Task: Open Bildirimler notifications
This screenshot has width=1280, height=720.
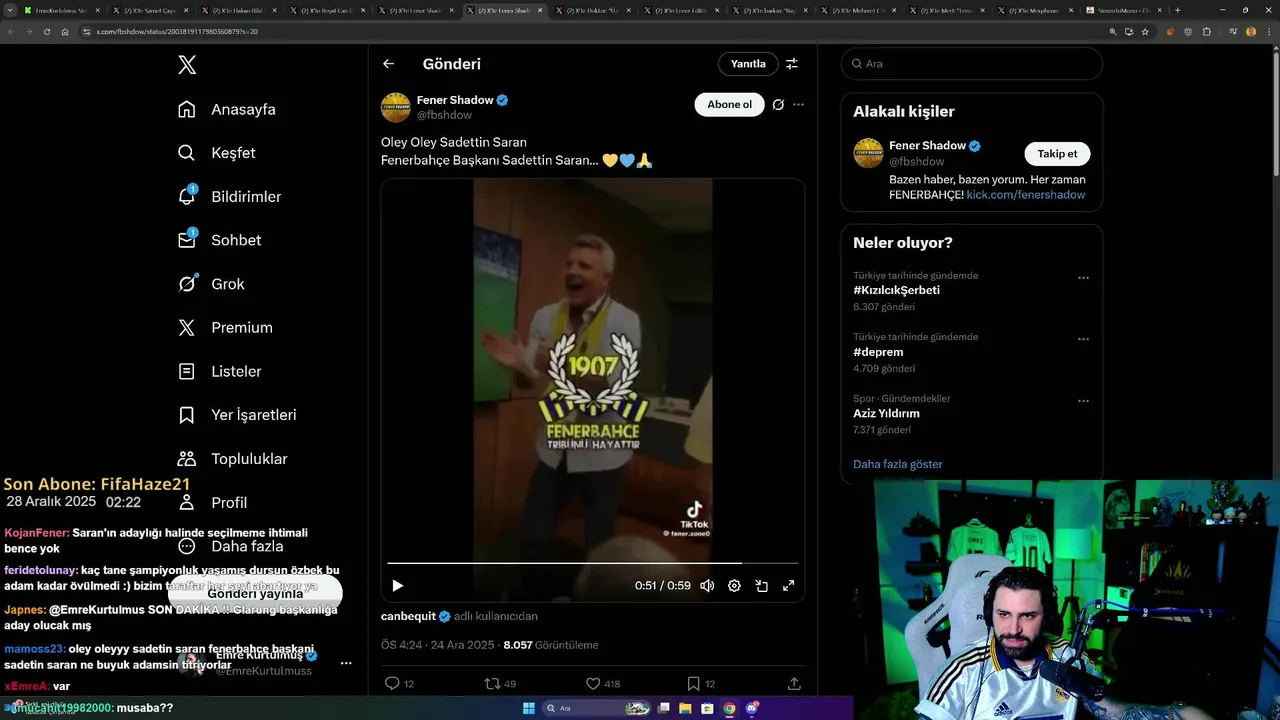Action: click(229, 197)
